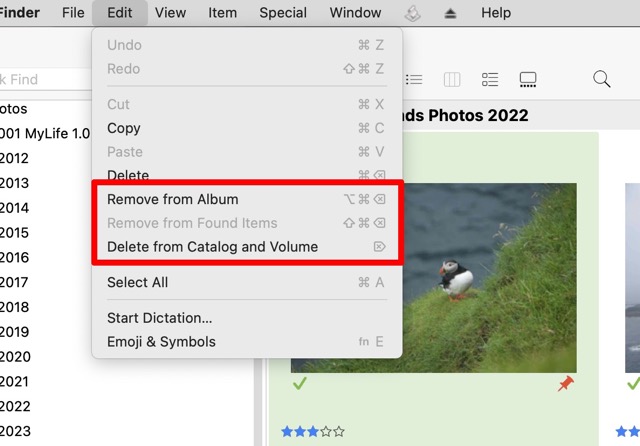
Task: Open the Window menu
Action: point(355,13)
